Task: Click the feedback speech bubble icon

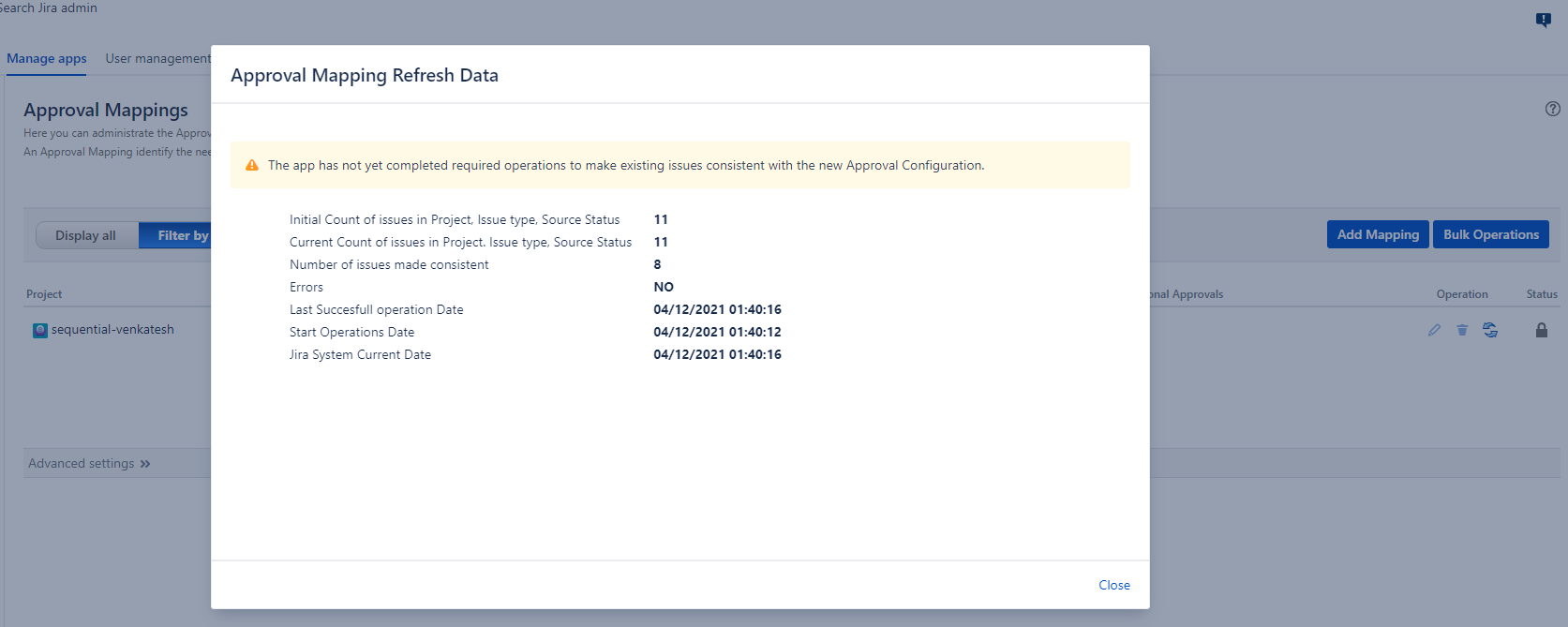Action: click(x=1544, y=20)
